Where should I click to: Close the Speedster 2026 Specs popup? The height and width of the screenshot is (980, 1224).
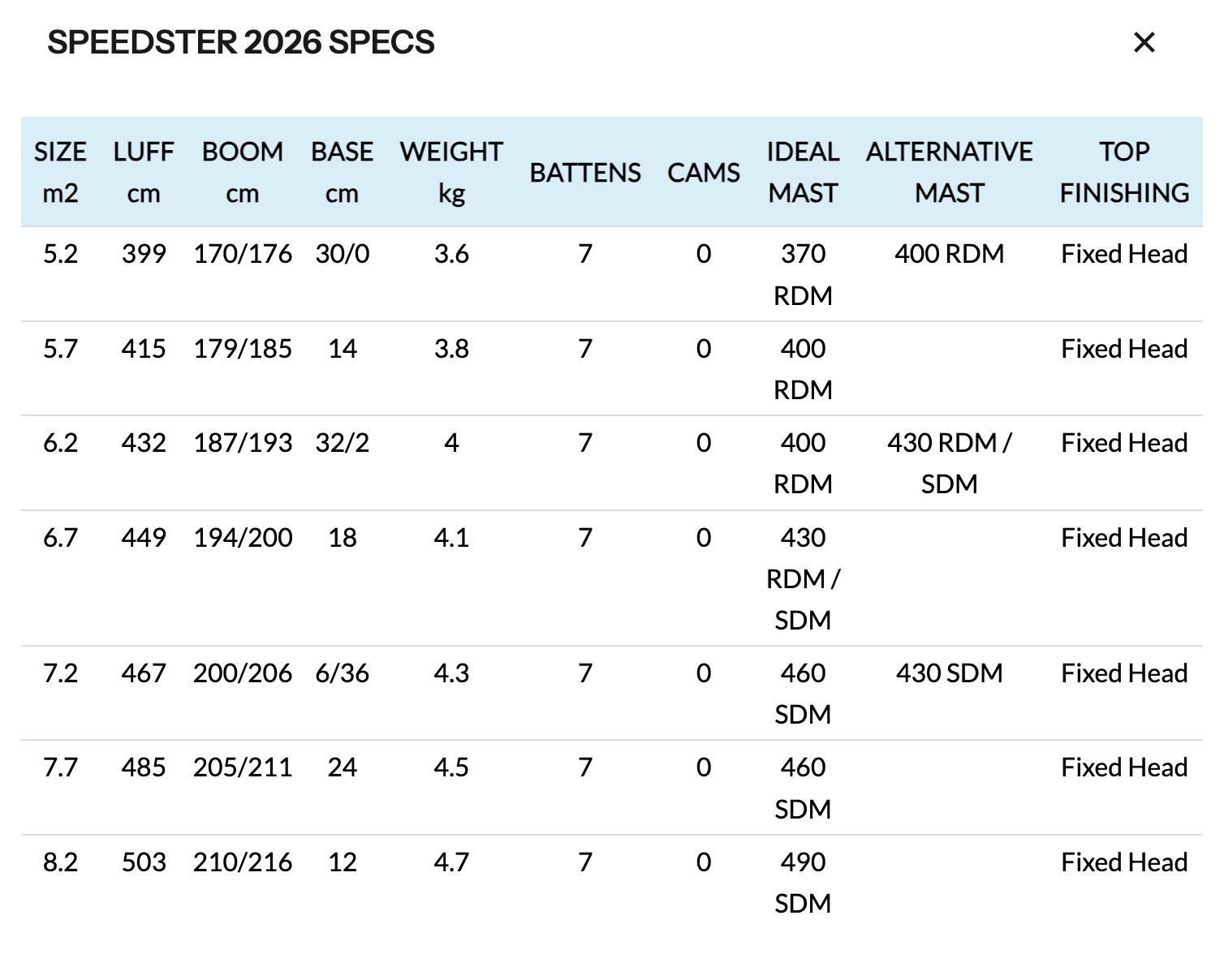click(1144, 42)
